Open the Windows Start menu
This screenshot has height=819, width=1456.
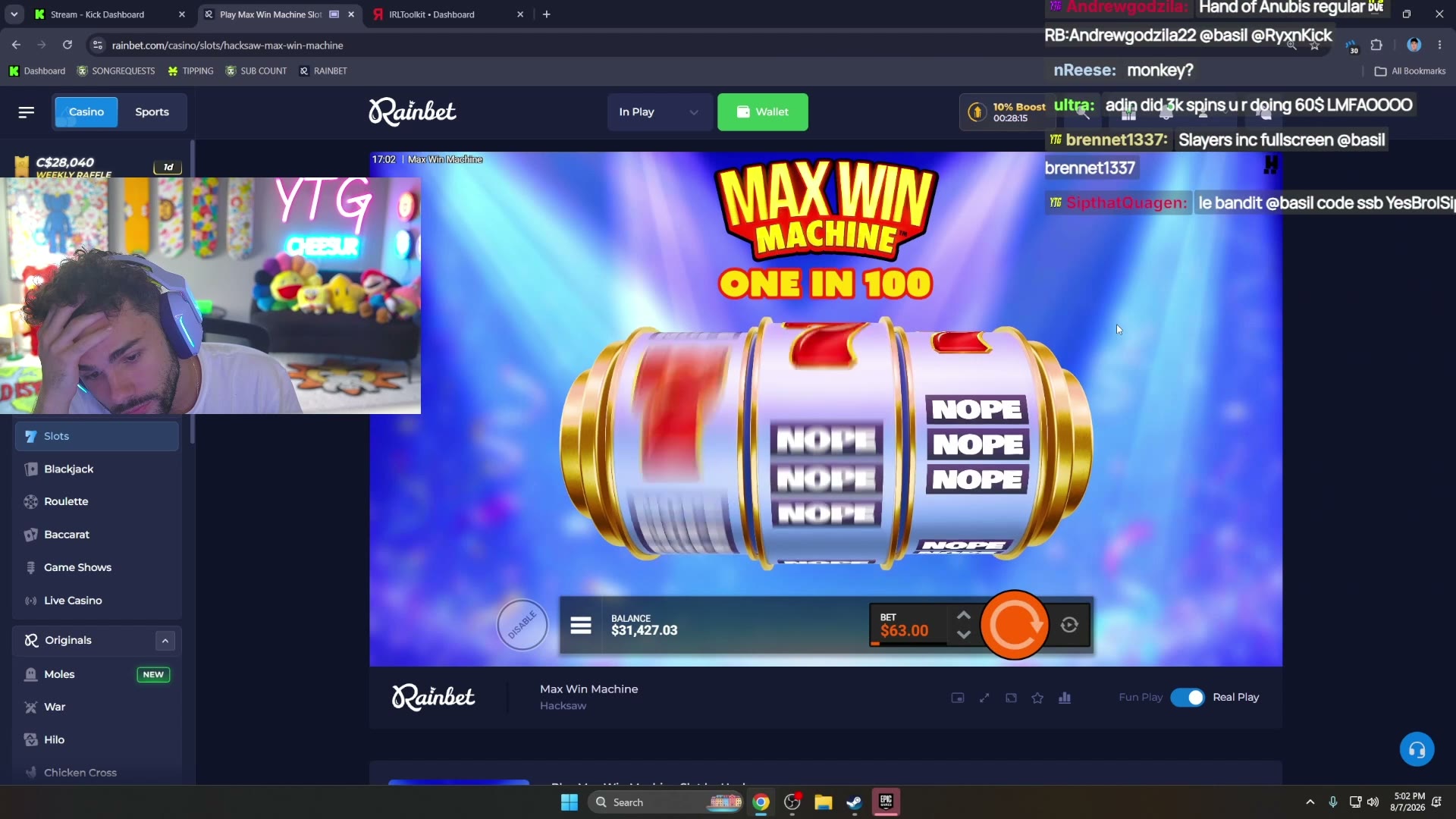coord(570,802)
